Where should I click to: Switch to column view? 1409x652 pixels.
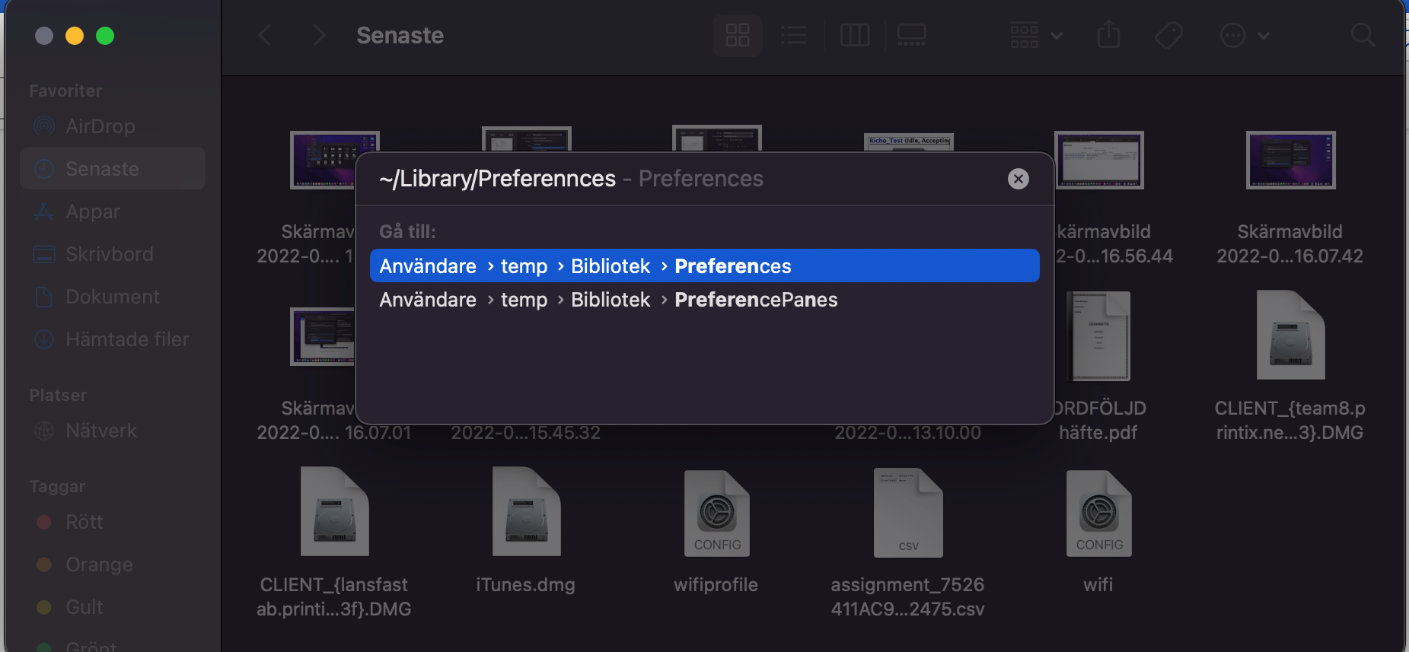coord(854,36)
